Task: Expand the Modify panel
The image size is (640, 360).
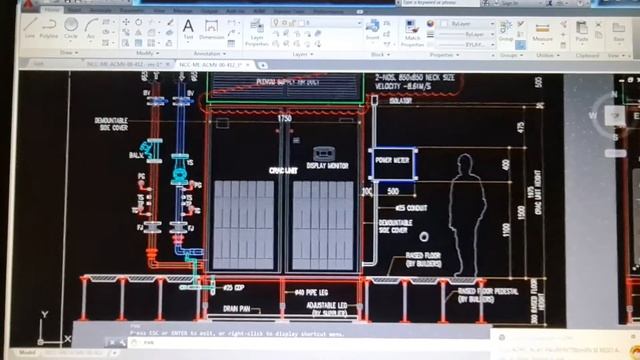Action: [x=147, y=53]
